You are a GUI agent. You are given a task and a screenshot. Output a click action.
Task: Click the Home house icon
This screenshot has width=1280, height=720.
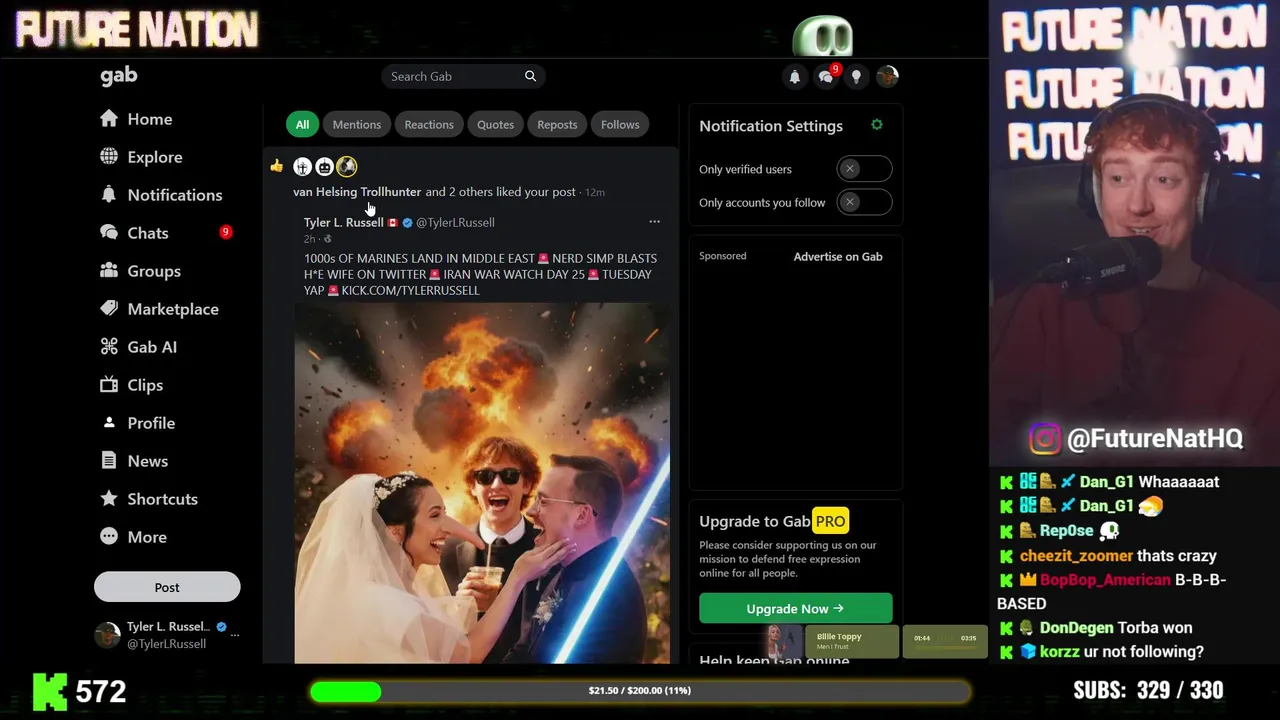pos(109,118)
